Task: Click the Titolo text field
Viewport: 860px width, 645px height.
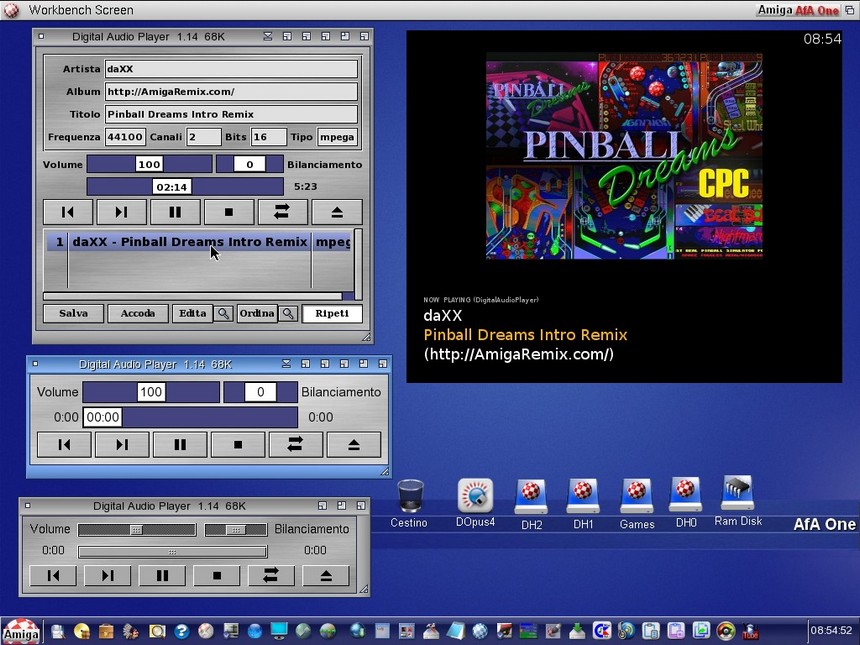Action: 230,114
